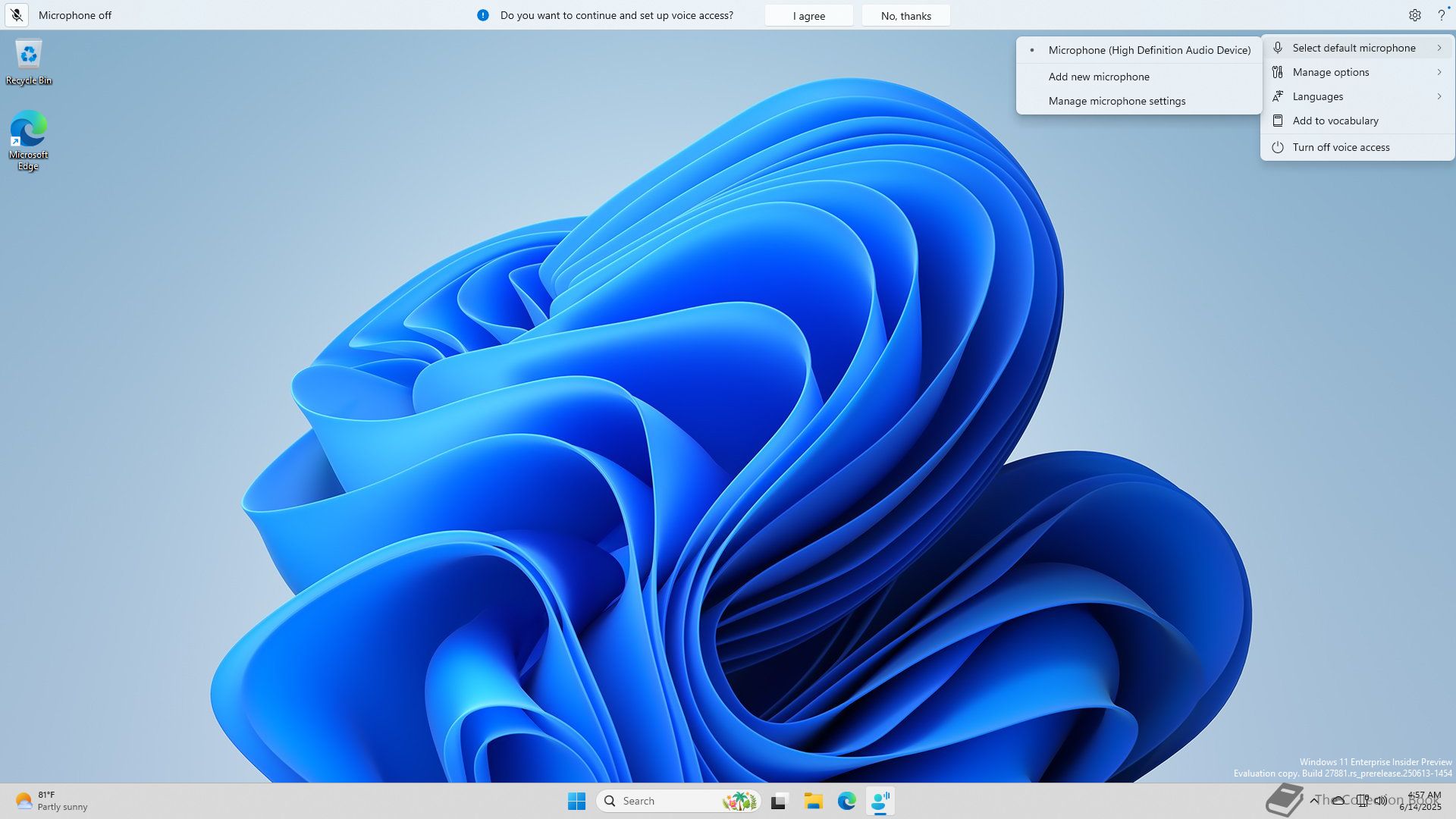Image resolution: width=1456 pixels, height=819 pixels.
Task: Toggle the voice access microphone button
Action: tap(17, 15)
